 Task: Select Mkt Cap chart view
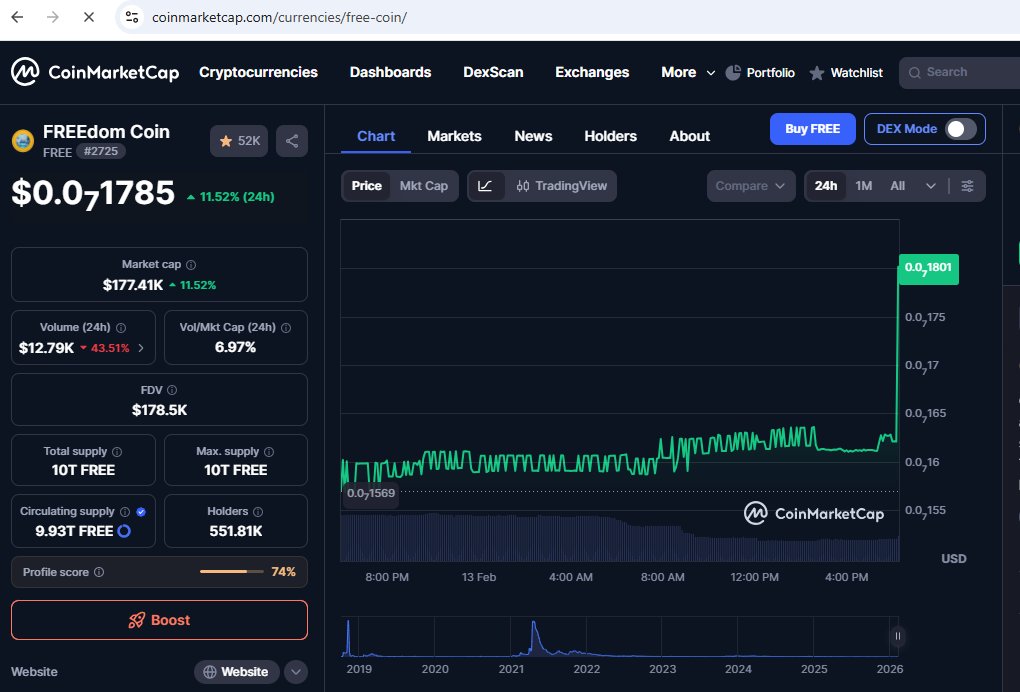(x=423, y=186)
